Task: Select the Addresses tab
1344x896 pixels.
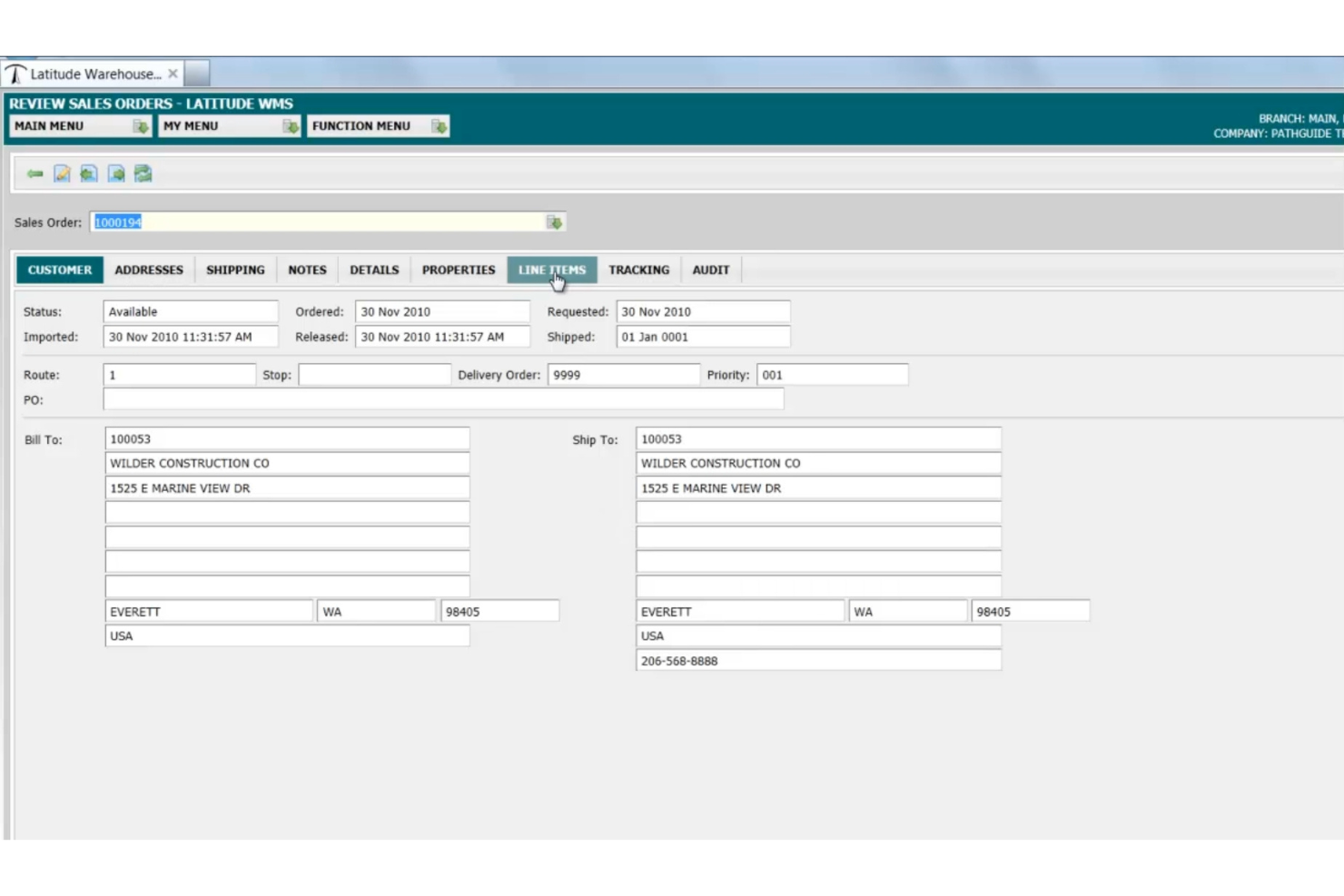Action: click(x=149, y=270)
